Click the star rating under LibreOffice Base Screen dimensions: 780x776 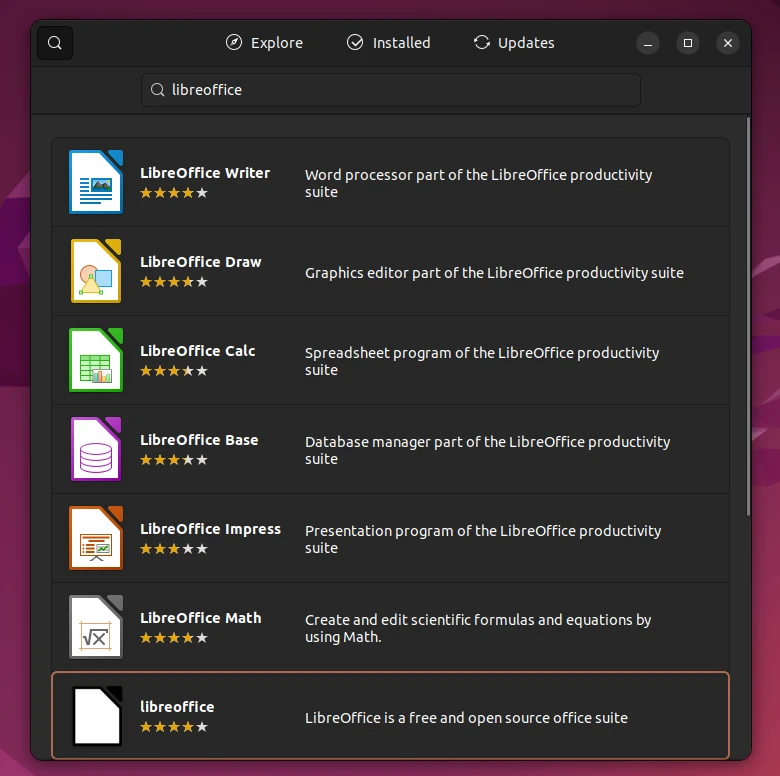[174, 460]
